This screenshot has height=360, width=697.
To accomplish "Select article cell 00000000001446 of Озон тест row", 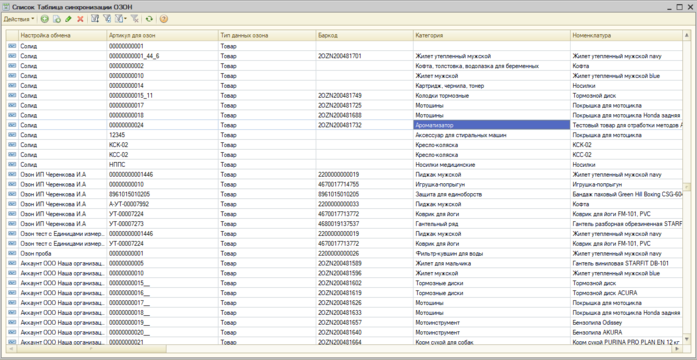I will (163, 233).
